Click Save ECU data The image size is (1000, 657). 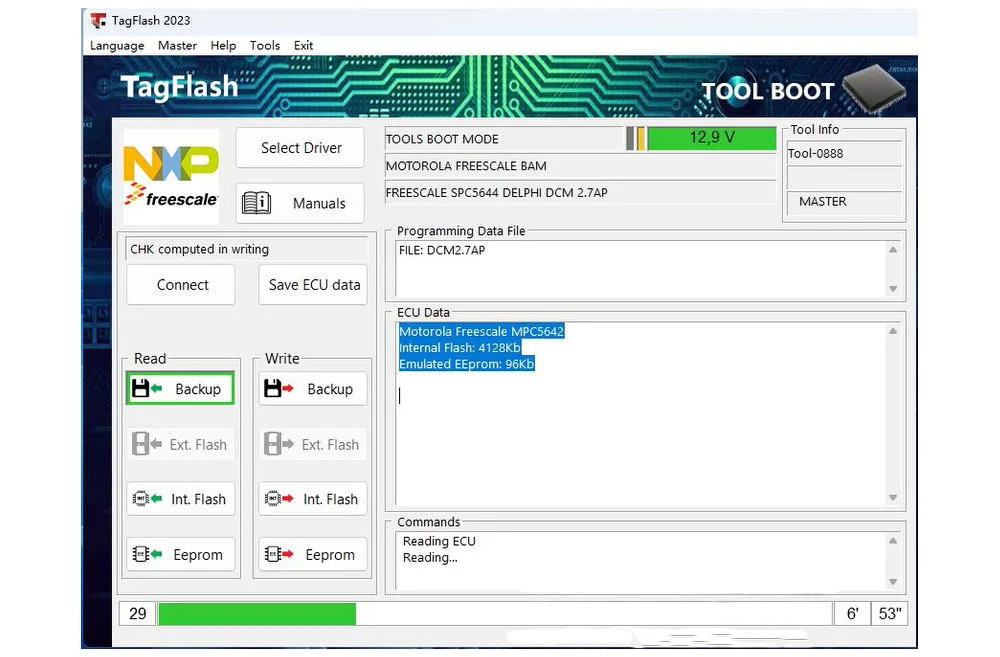[x=312, y=285]
